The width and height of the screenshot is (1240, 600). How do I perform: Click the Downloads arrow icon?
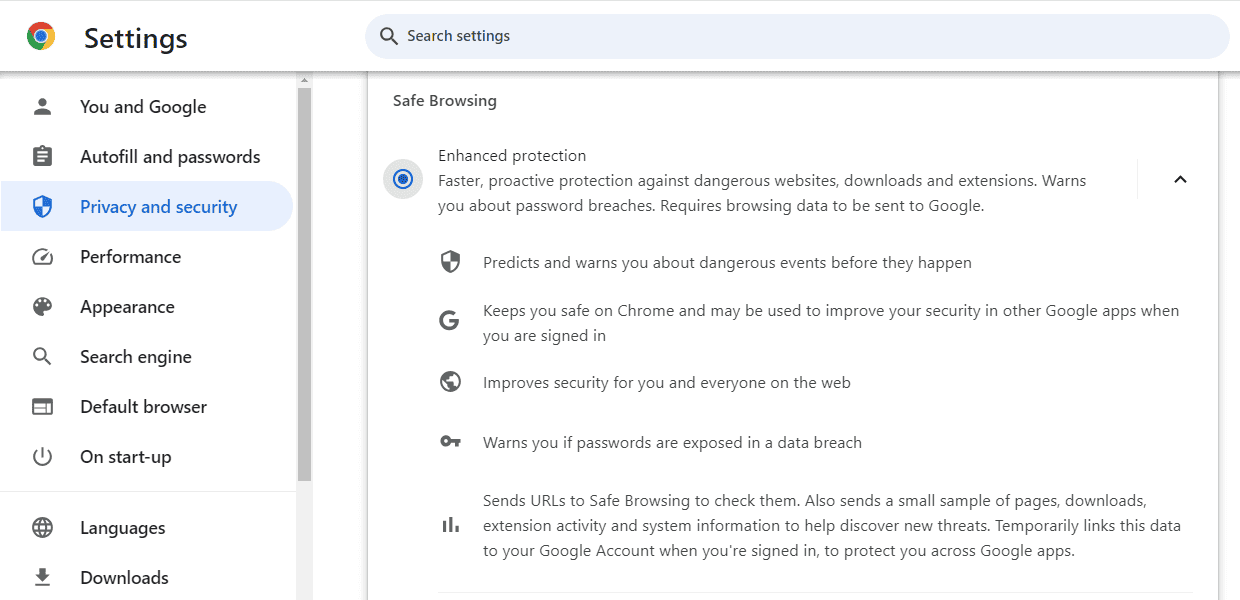42,577
